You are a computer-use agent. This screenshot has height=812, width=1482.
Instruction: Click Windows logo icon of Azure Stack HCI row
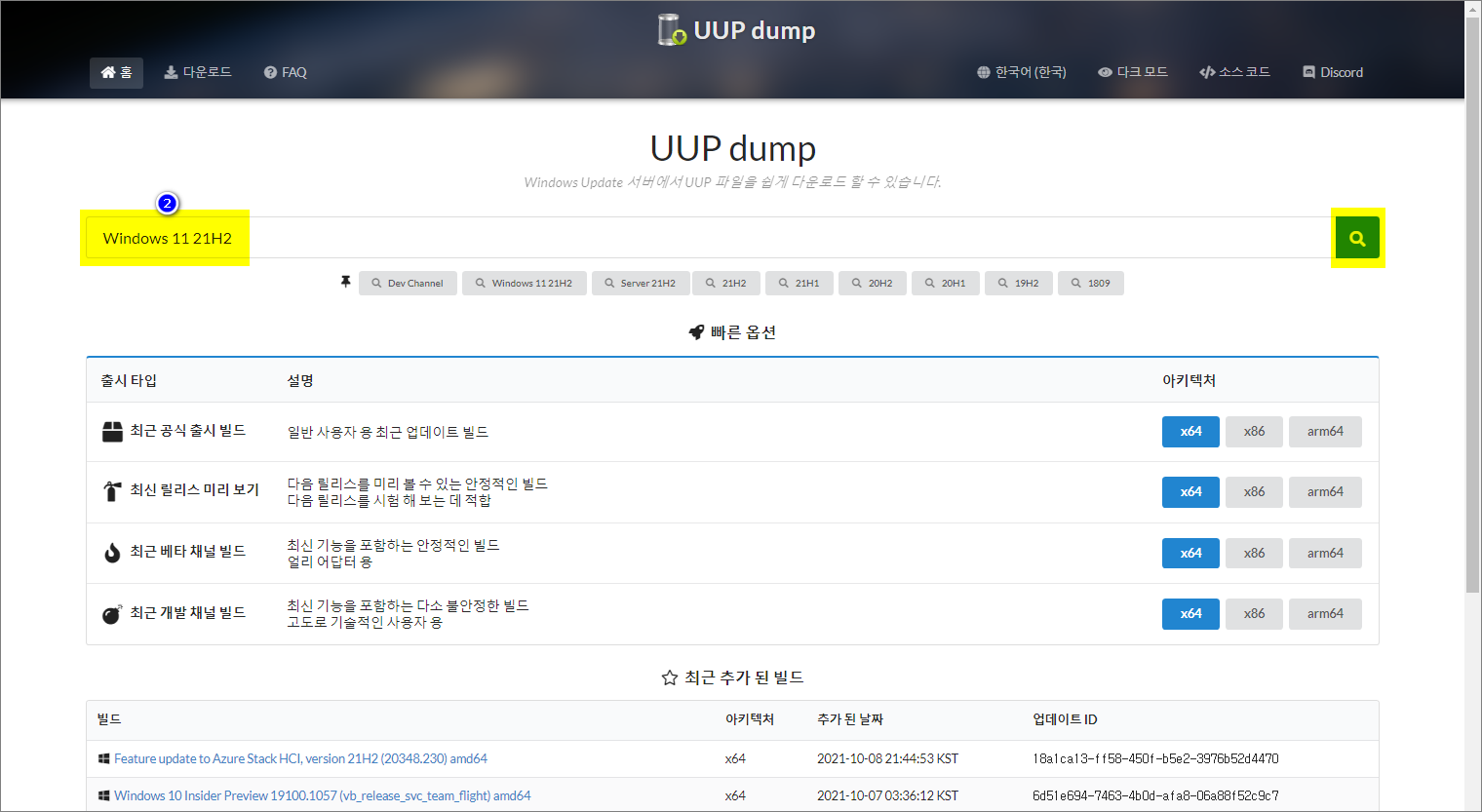coord(103,758)
